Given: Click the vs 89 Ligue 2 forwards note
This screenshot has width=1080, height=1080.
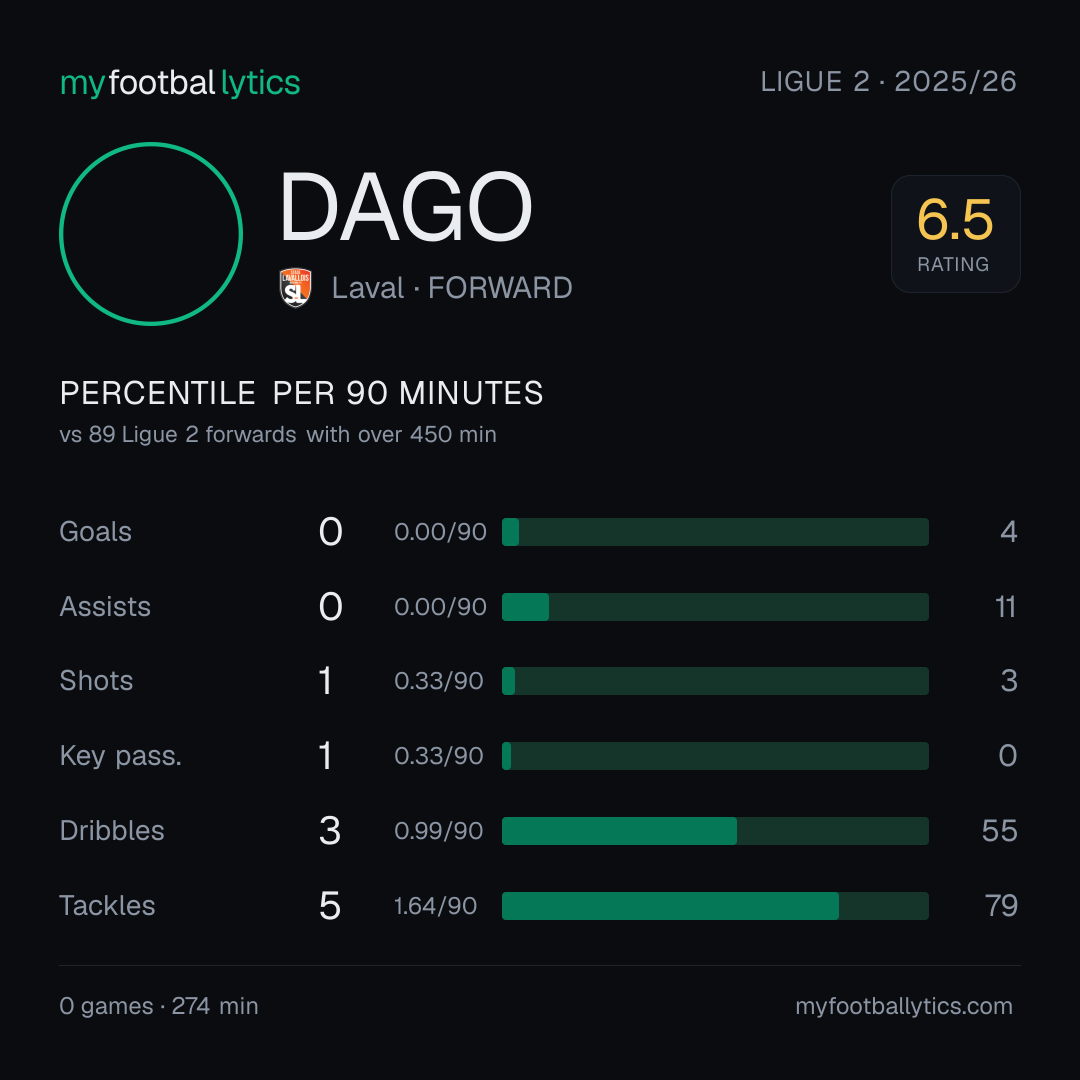Looking at the screenshot, I should (x=278, y=435).
